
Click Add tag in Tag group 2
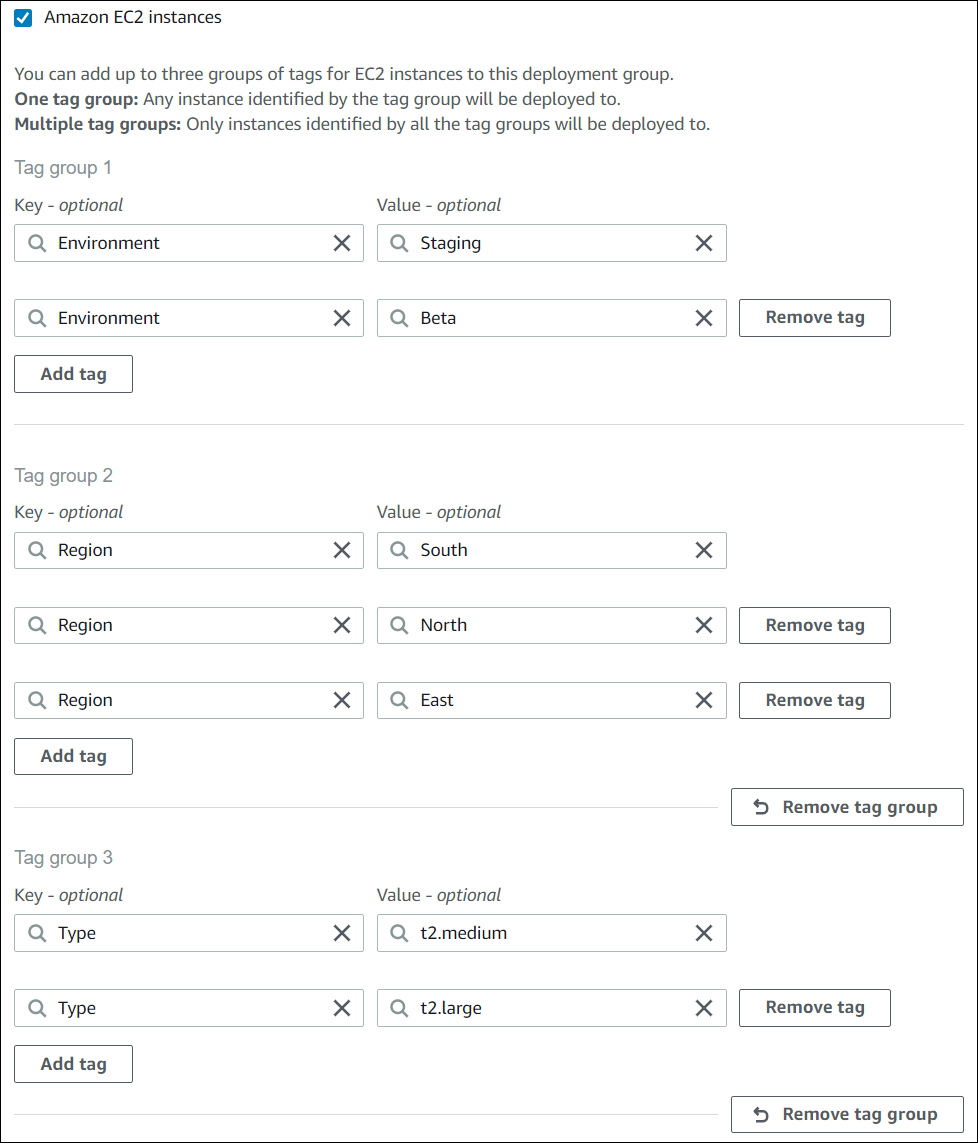pyautogui.click(x=73, y=756)
